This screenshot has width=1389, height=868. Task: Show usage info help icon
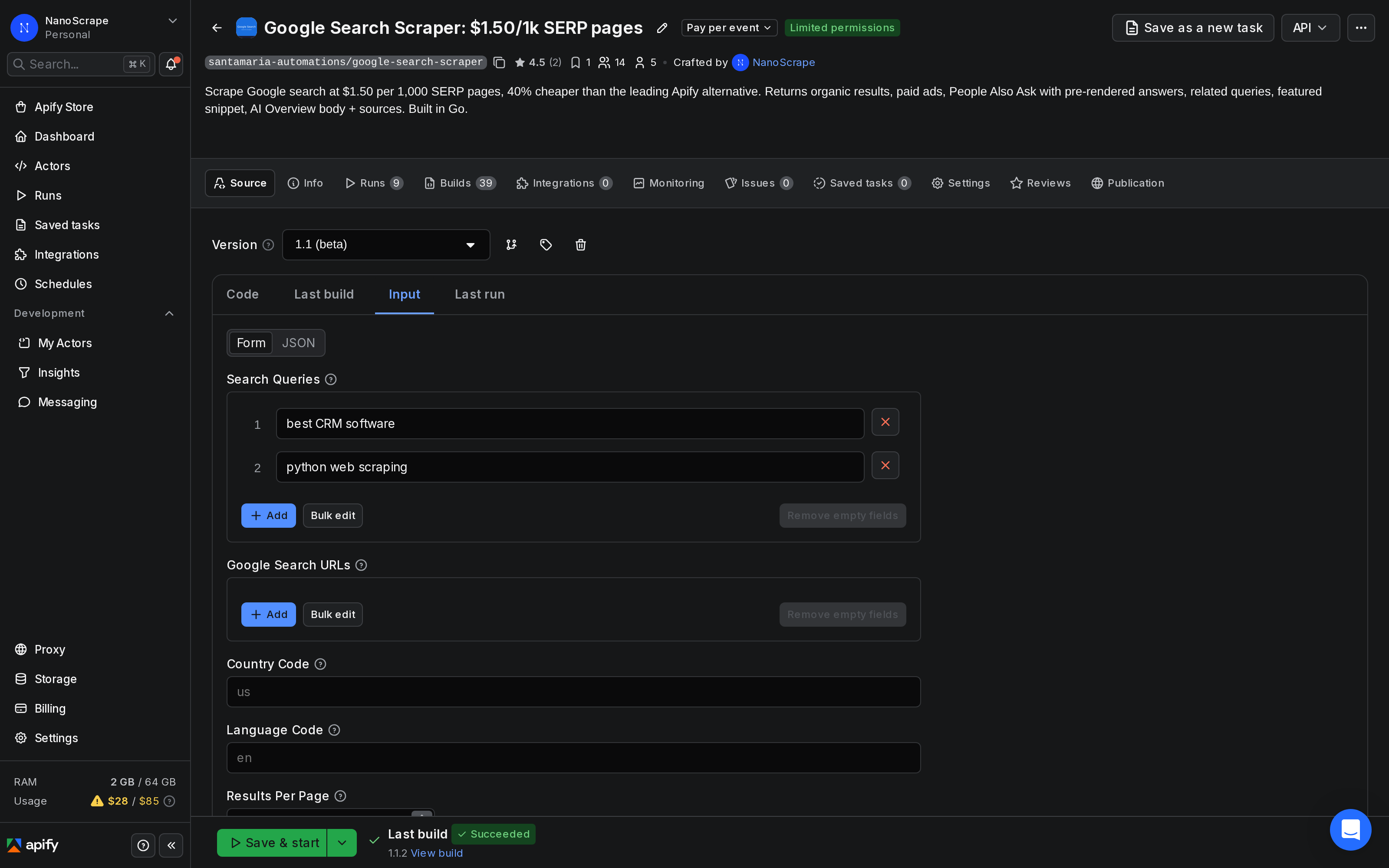point(169,802)
